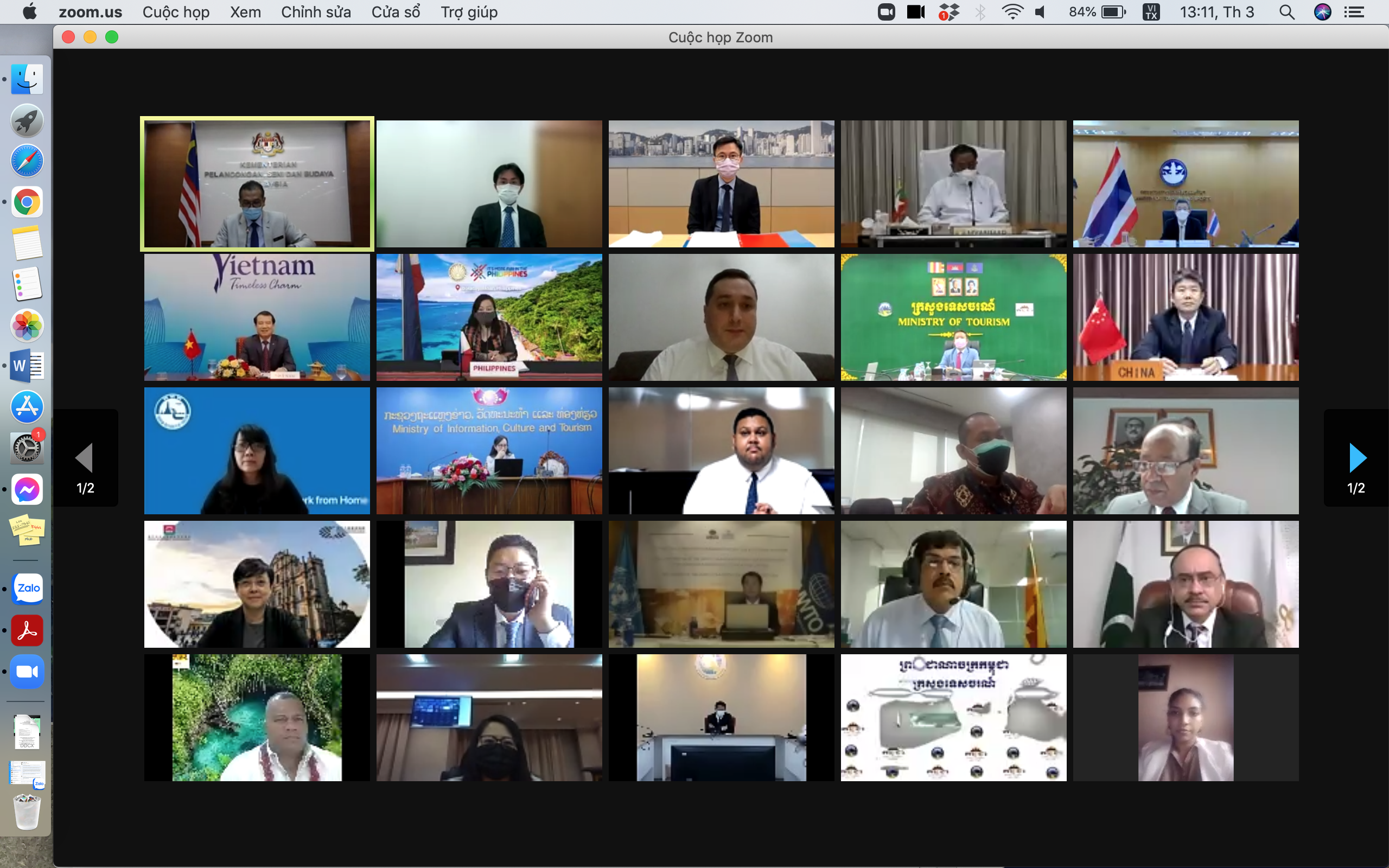
Task: Click the zoom.us application menu
Action: (90, 12)
